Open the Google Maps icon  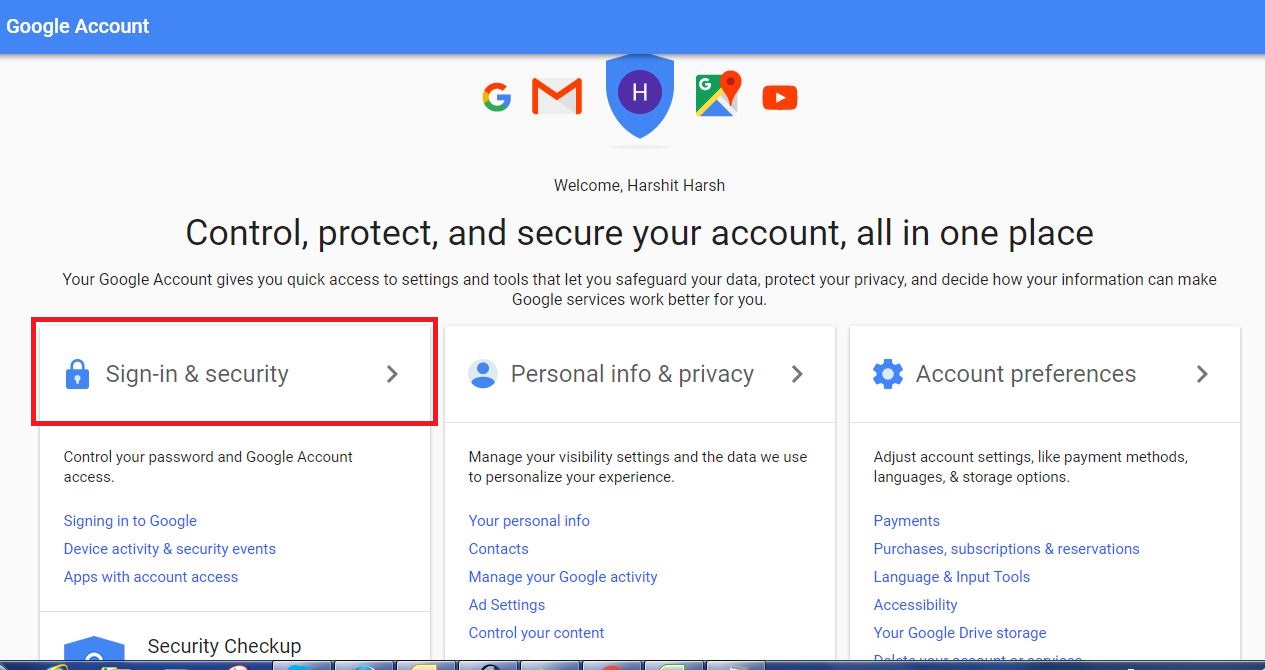coord(718,94)
